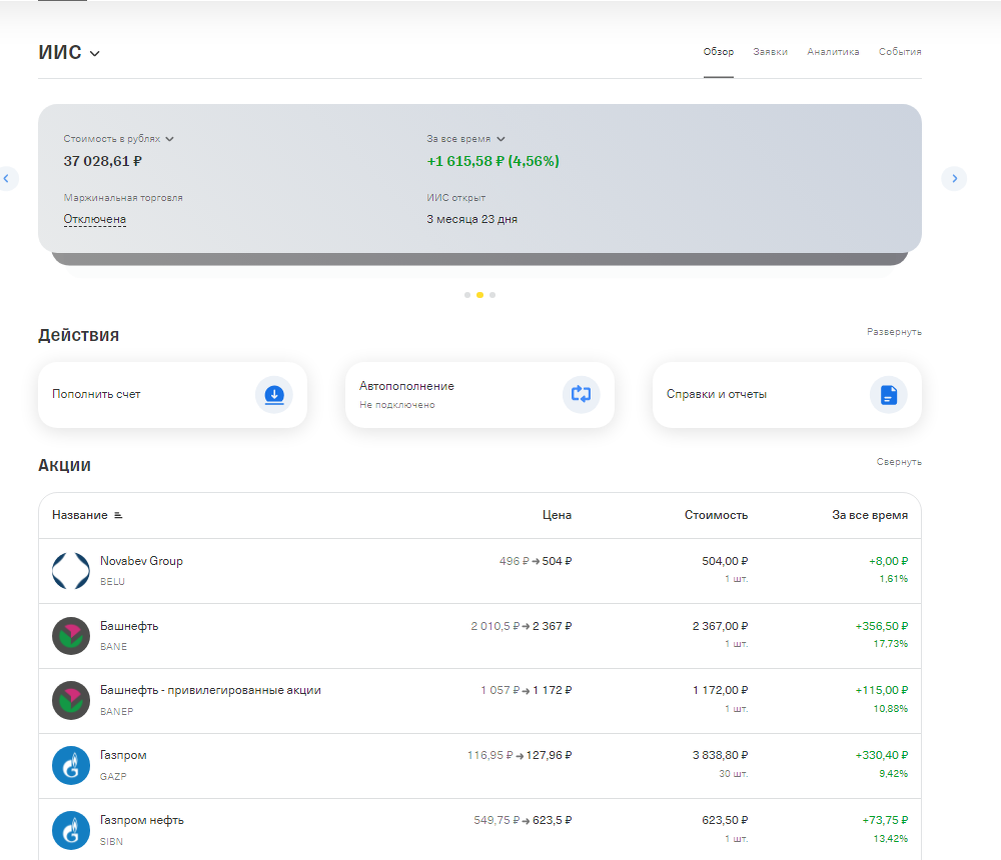Open the Автопополнение action card
1001x860 pixels.
tap(479, 395)
